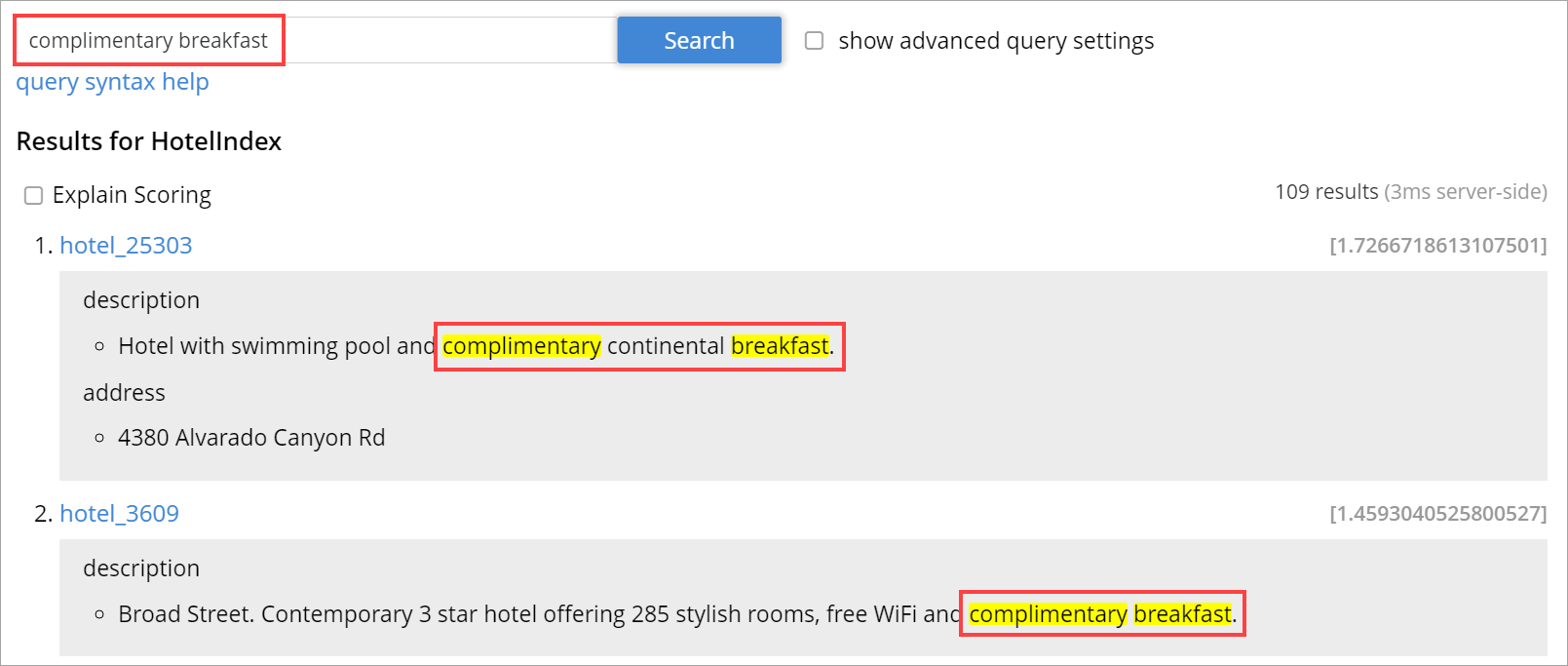
Task: Click highlighted 'breakfast' in hotel_25303 description
Action: (780, 346)
